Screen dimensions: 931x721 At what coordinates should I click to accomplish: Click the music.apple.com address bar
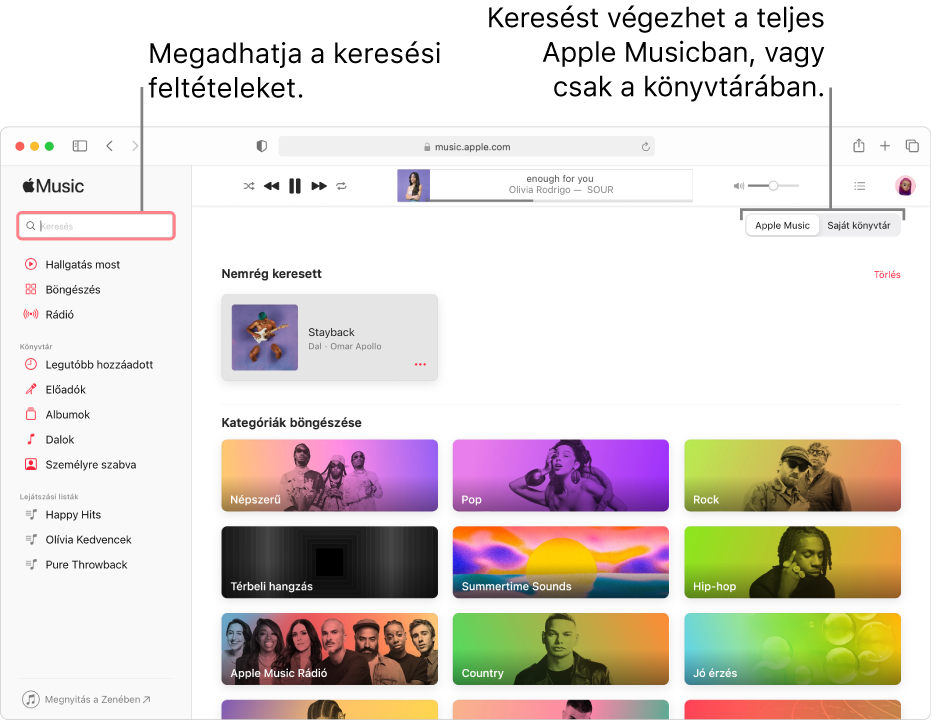pyautogui.click(x=466, y=146)
